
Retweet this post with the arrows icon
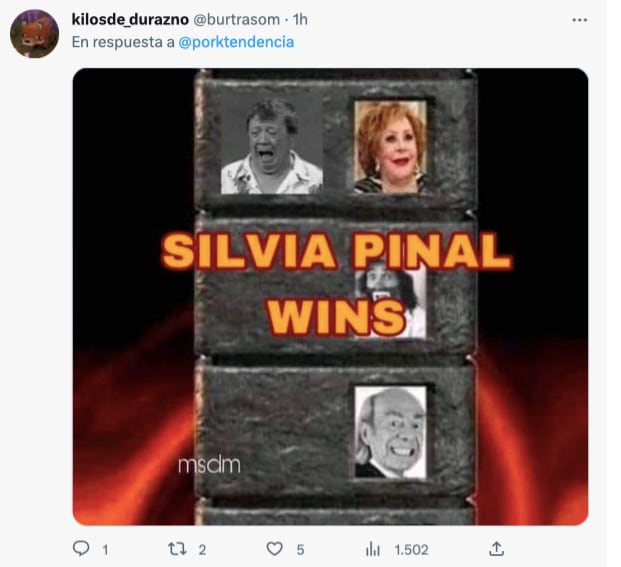pyautogui.click(x=177, y=549)
